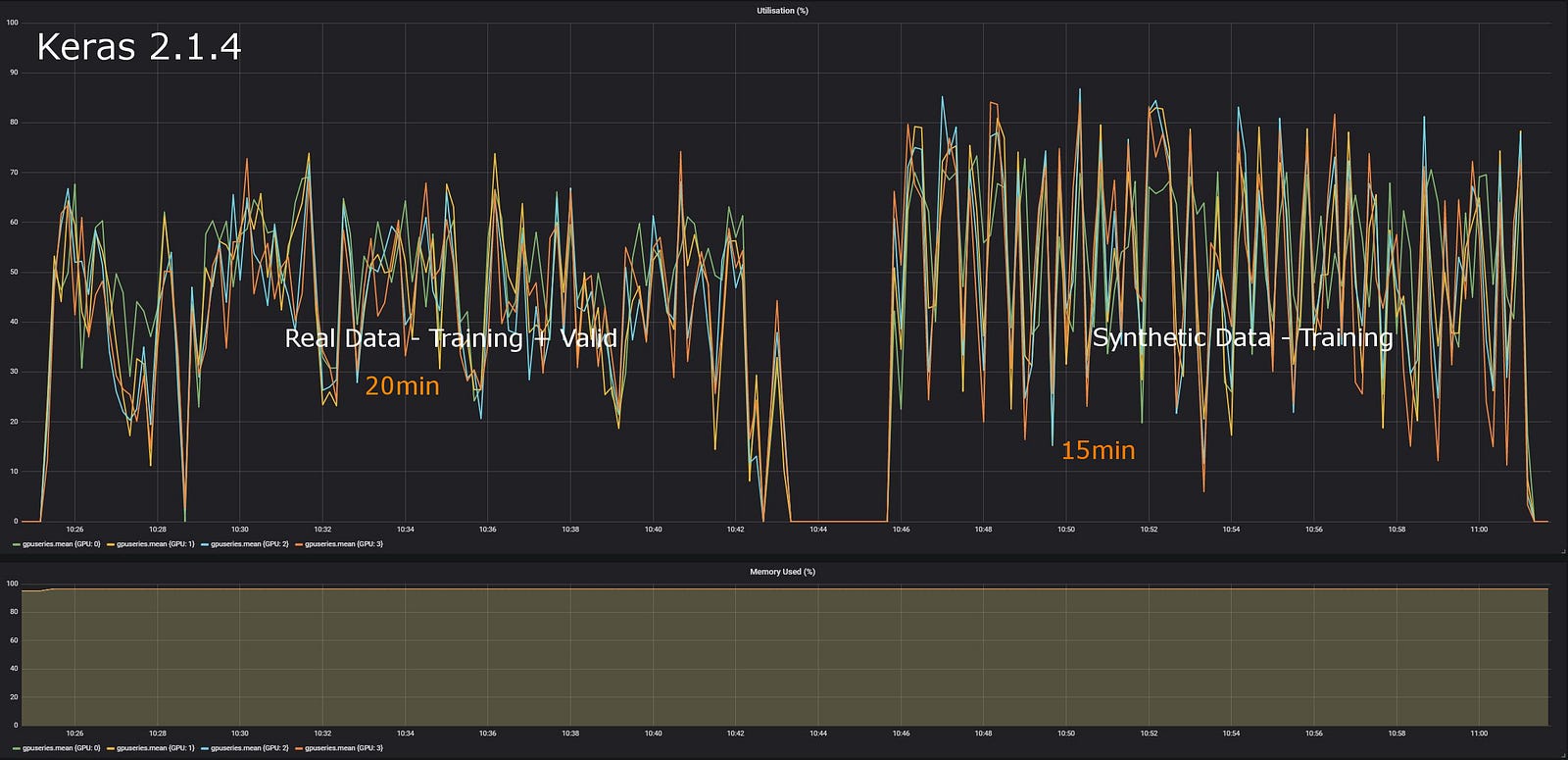Toggle GPU: 2 series label in Memory Used legend
Image resolution: width=1568 pixels, height=760 pixels.
click(x=250, y=748)
